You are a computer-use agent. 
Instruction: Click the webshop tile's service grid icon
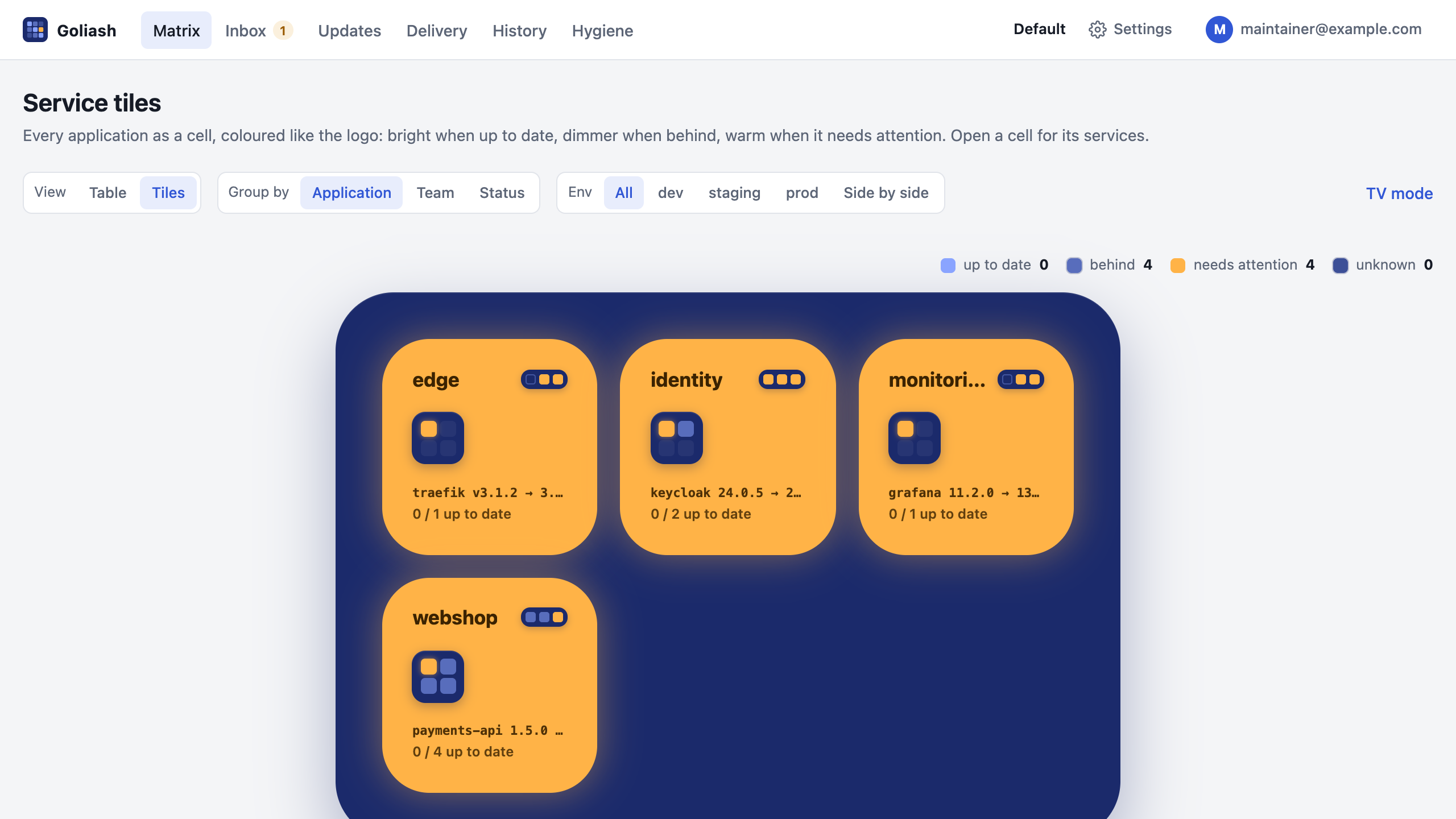438,676
